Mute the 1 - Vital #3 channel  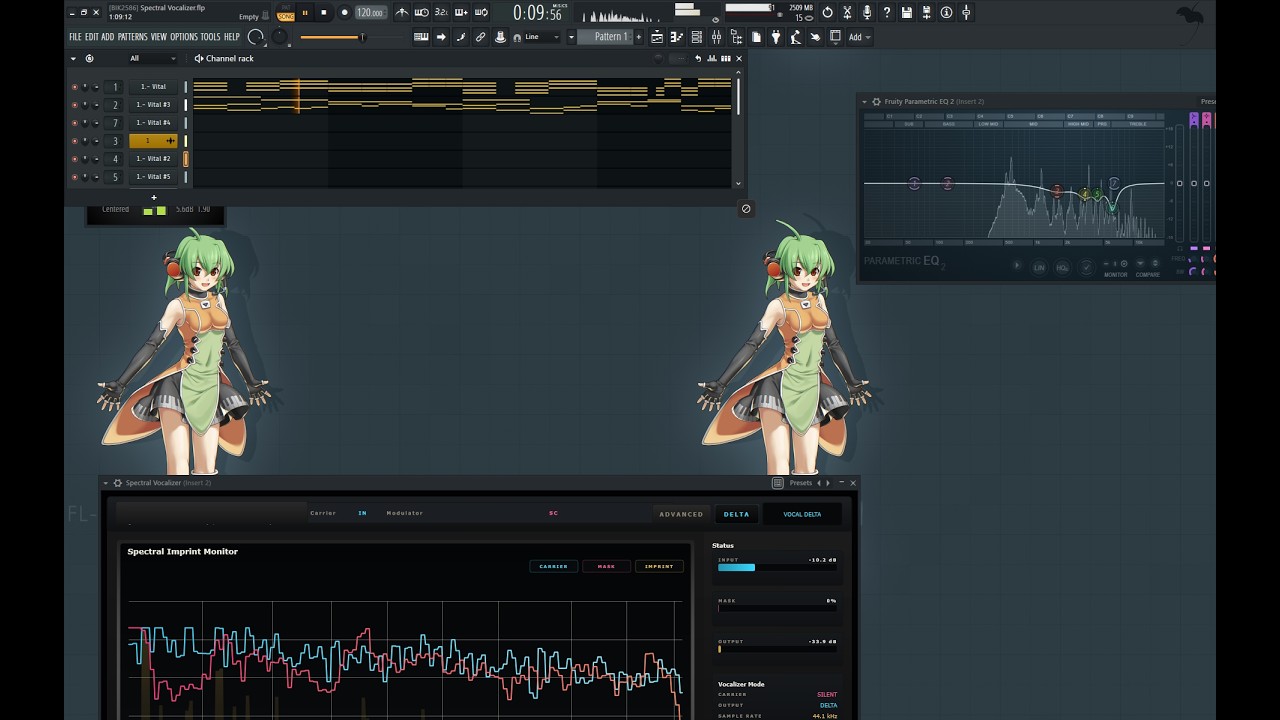point(74,105)
